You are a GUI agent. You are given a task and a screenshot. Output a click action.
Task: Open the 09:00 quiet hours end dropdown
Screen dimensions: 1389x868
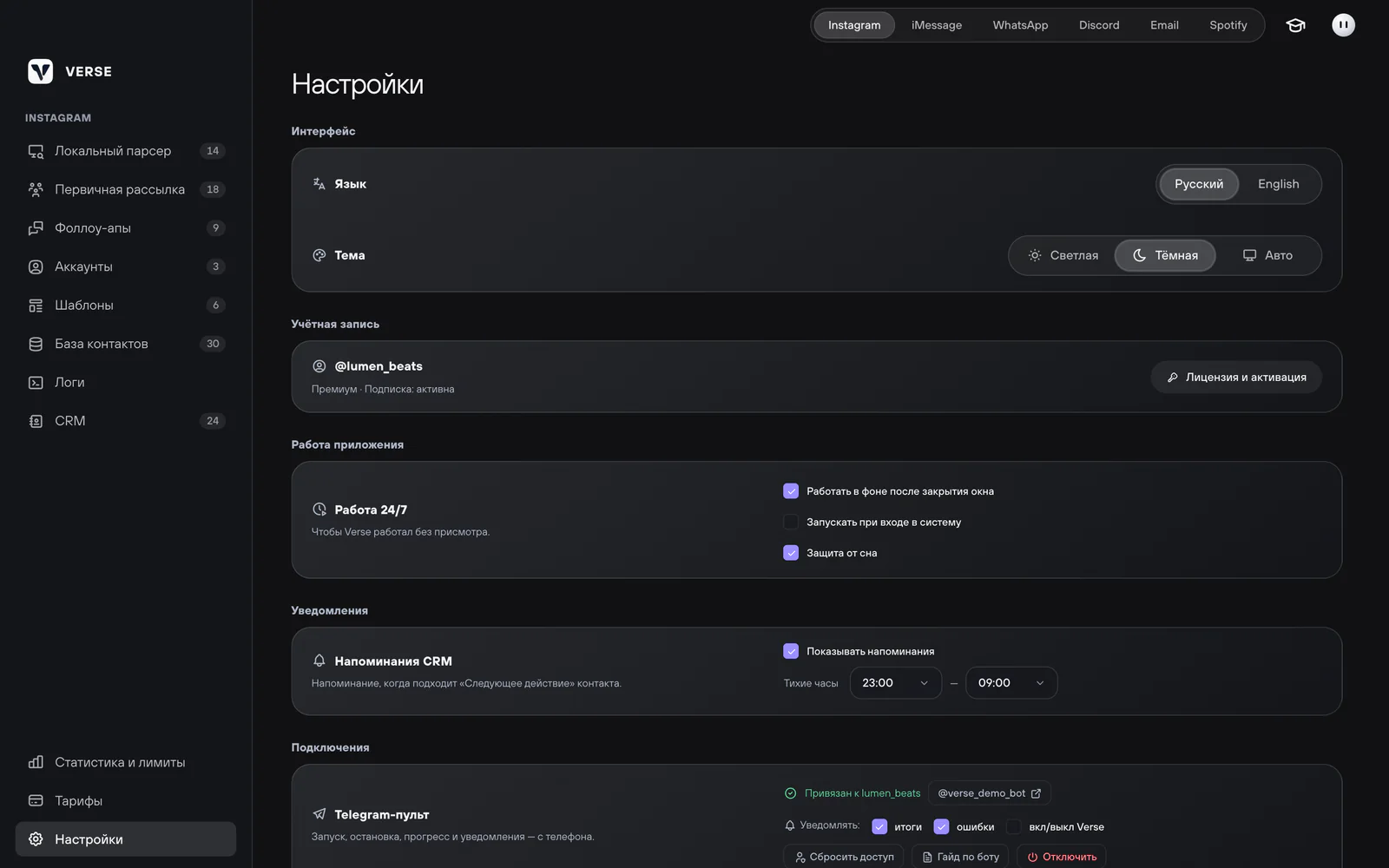[1011, 683]
